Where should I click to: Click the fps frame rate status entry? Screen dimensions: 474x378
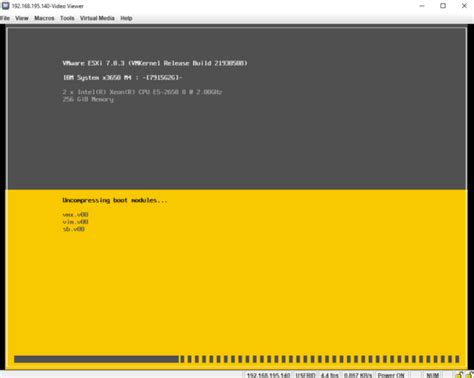(330, 375)
